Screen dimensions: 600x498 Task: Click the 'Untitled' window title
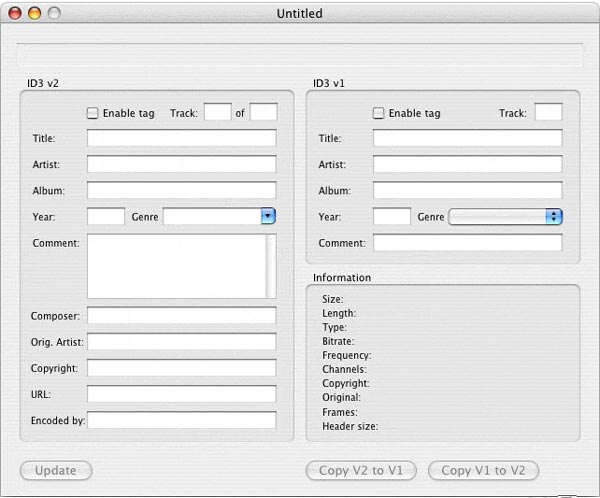(300, 13)
